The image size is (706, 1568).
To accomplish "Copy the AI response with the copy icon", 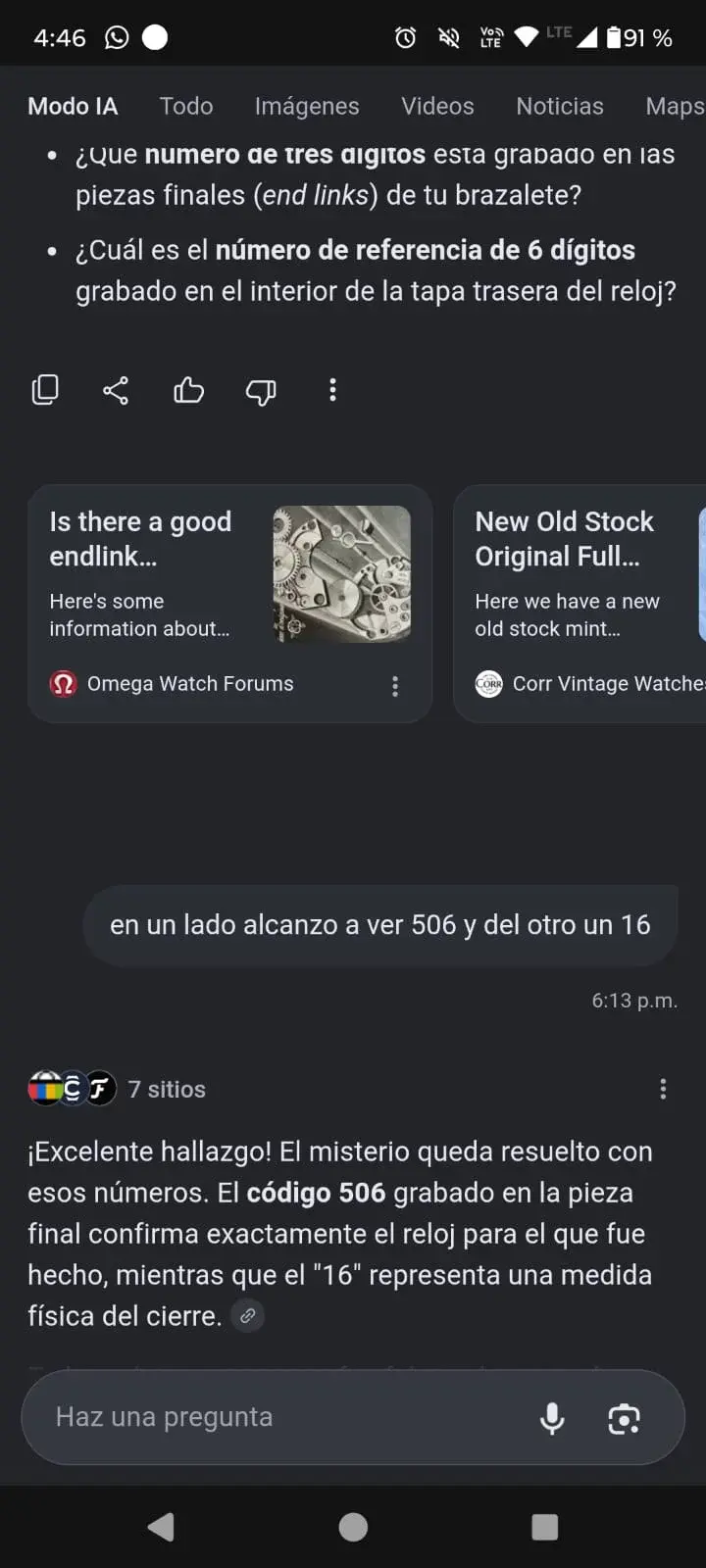I will pyautogui.click(x=45, y=390).
